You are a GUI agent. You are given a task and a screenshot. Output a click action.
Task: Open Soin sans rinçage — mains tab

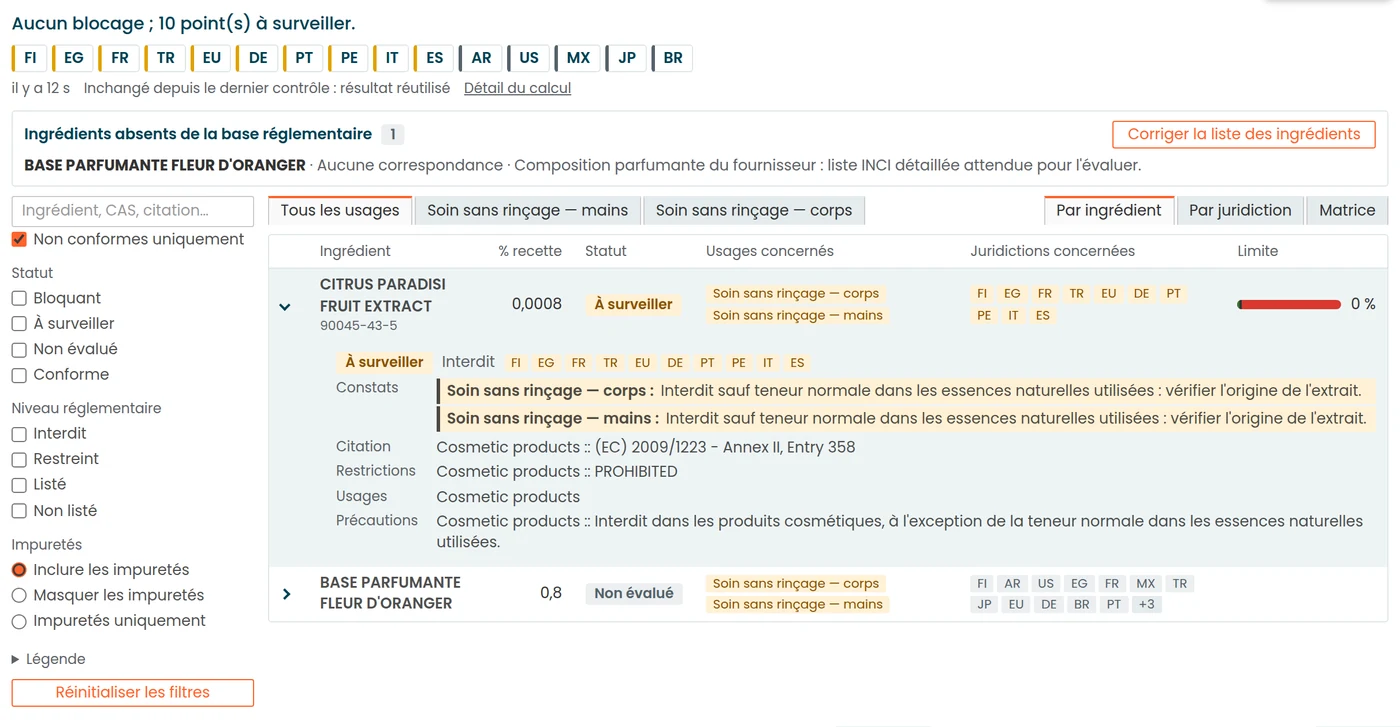[527, 210]
